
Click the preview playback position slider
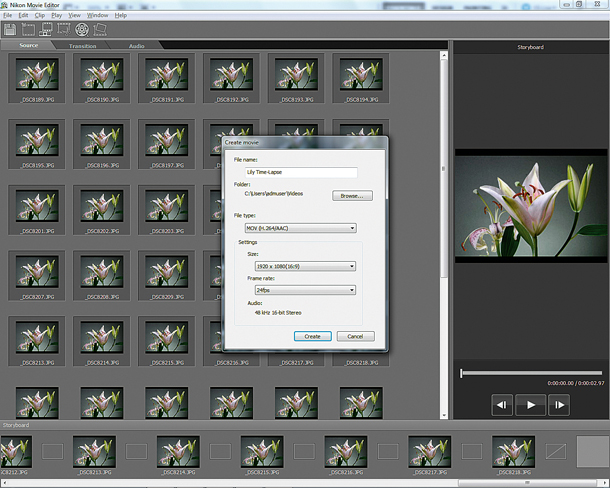pyautogui.click(x=531, y=373)
